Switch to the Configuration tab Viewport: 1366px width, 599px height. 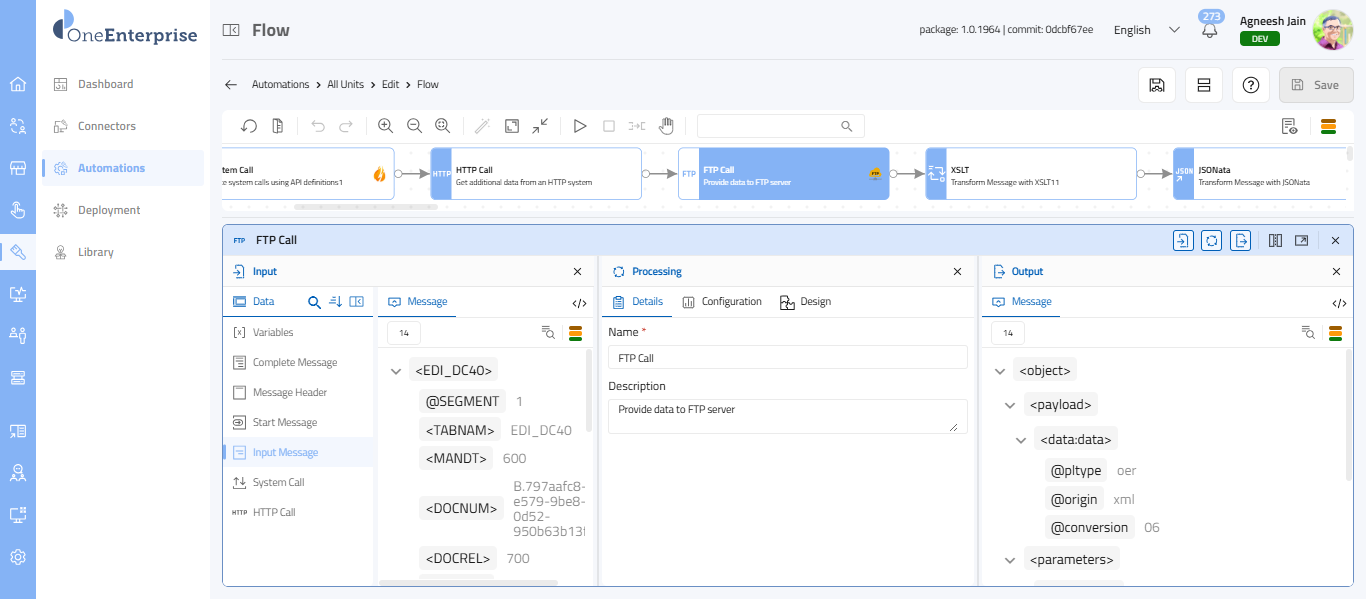click(722, 302)
